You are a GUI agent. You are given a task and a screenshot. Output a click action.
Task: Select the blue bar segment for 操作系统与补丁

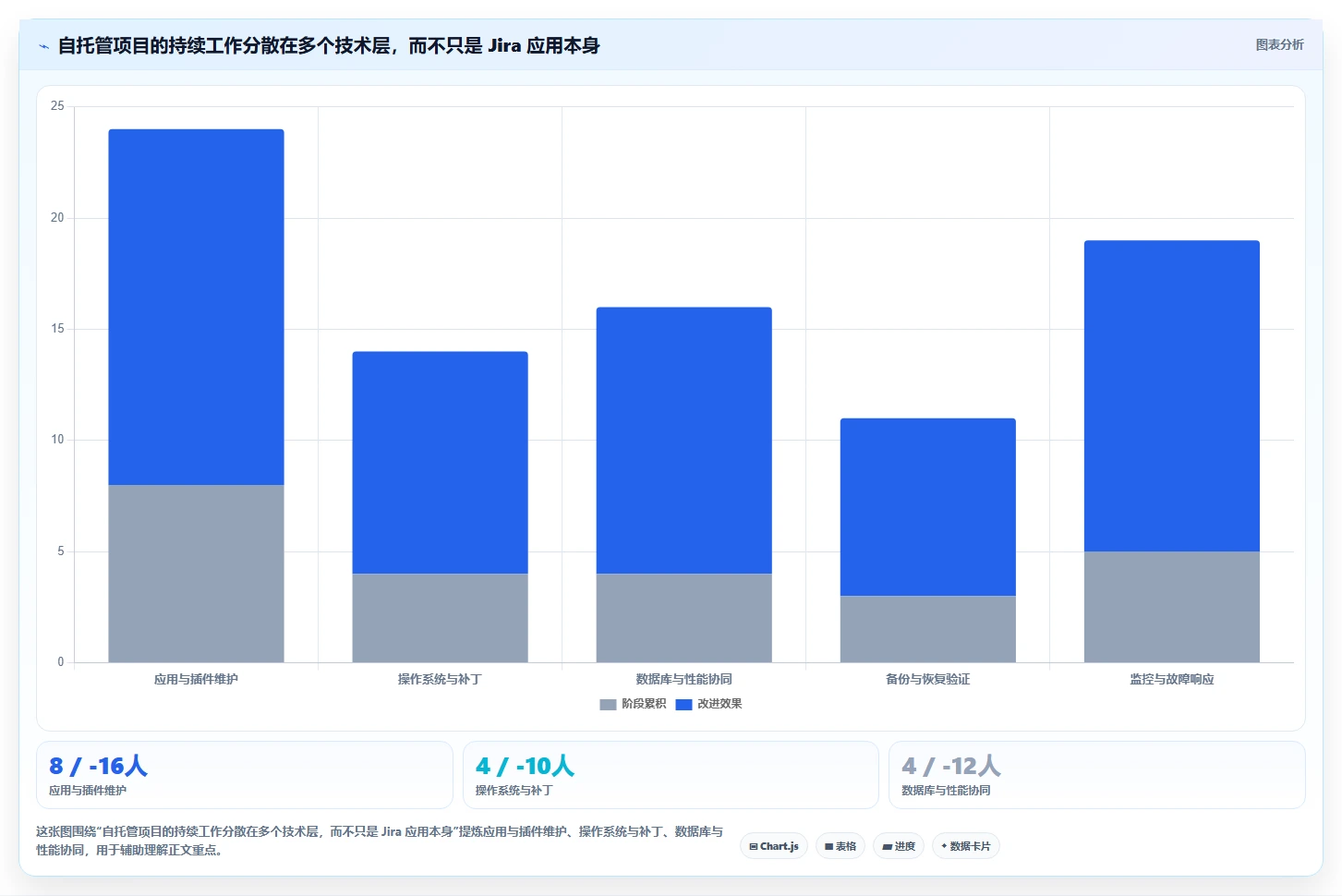(x=440, y=463)
